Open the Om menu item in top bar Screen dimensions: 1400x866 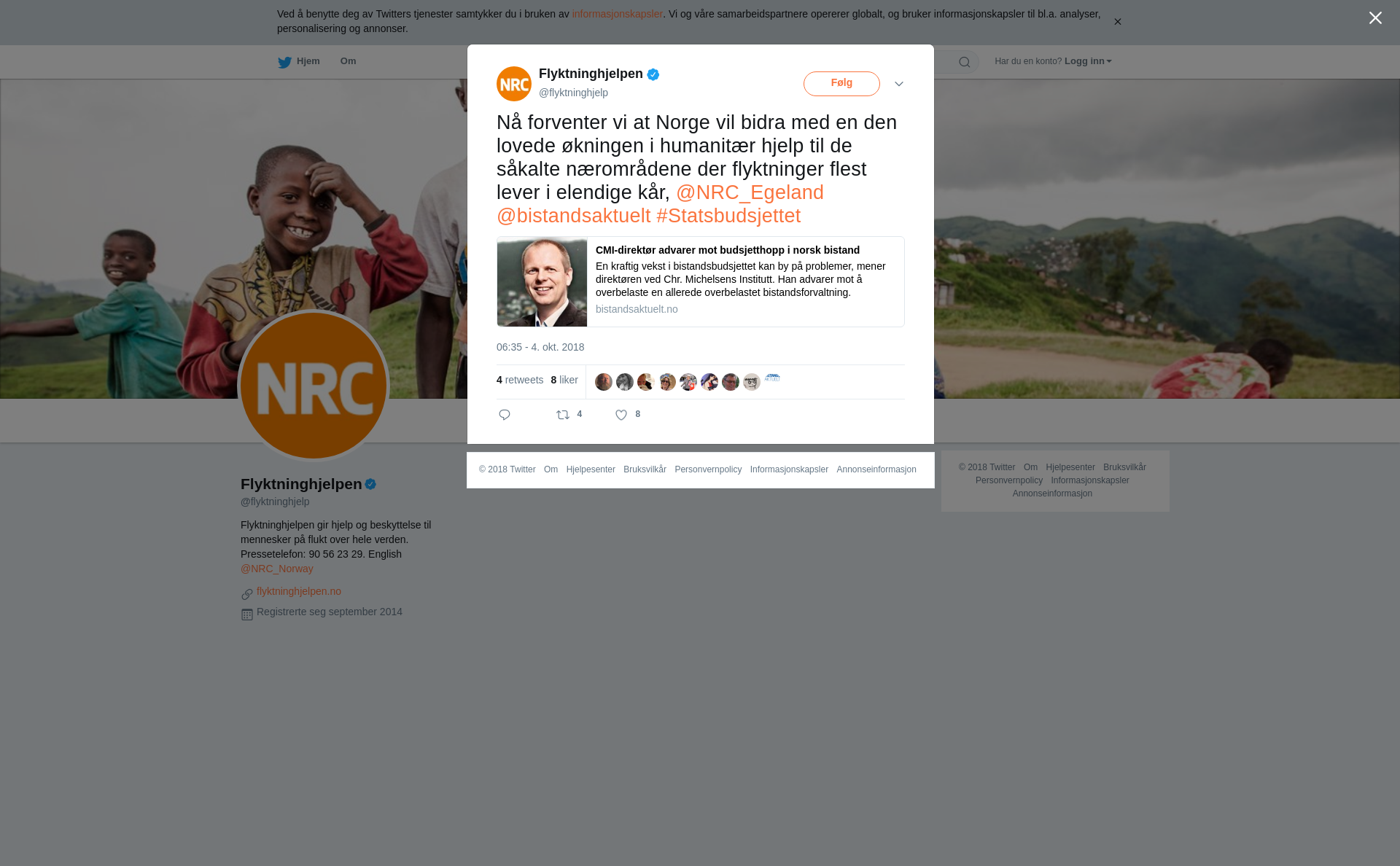pyautogui.click(x=348, y=61)
